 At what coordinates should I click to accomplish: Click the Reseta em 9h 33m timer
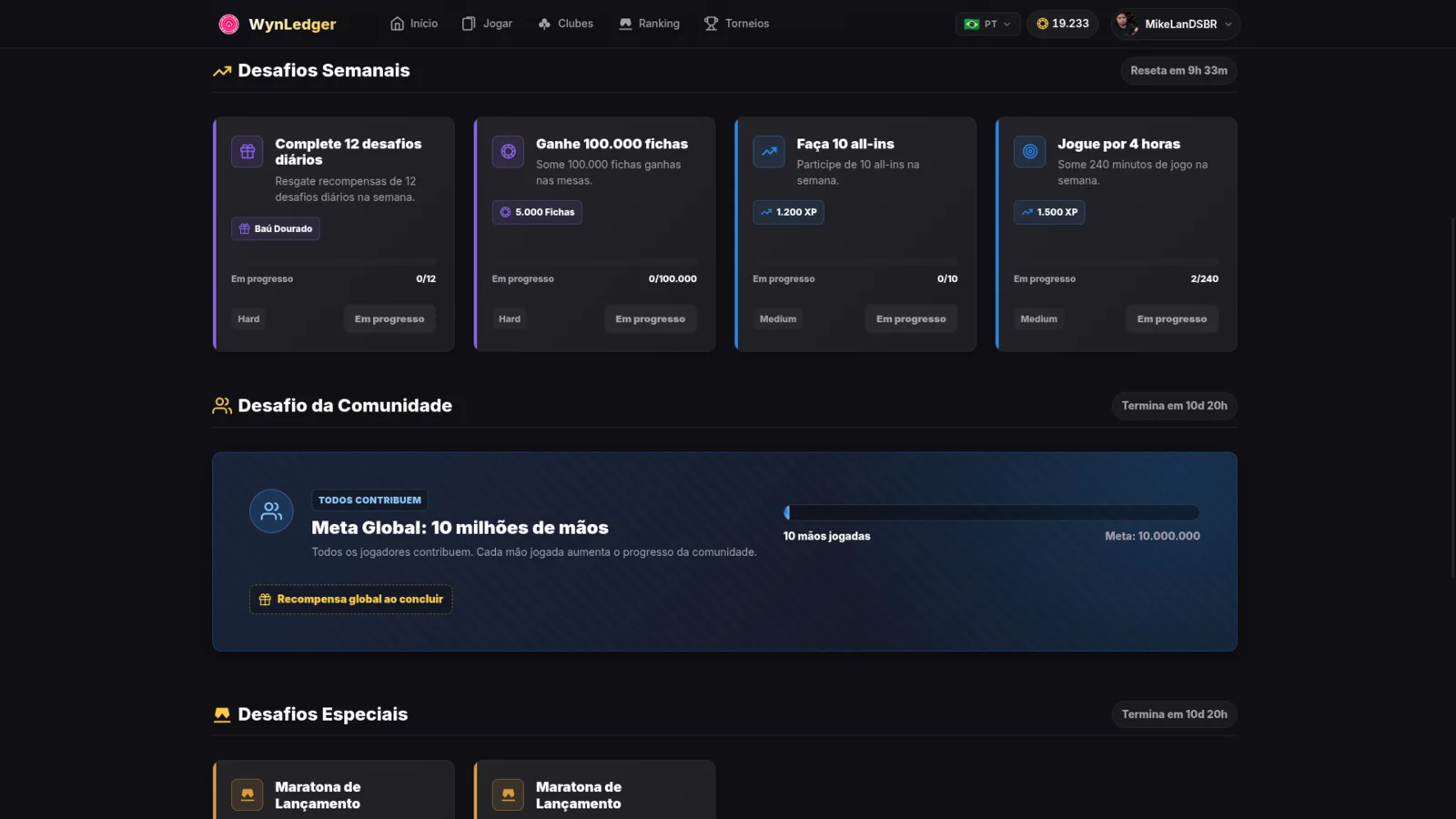pos(1178,71)
